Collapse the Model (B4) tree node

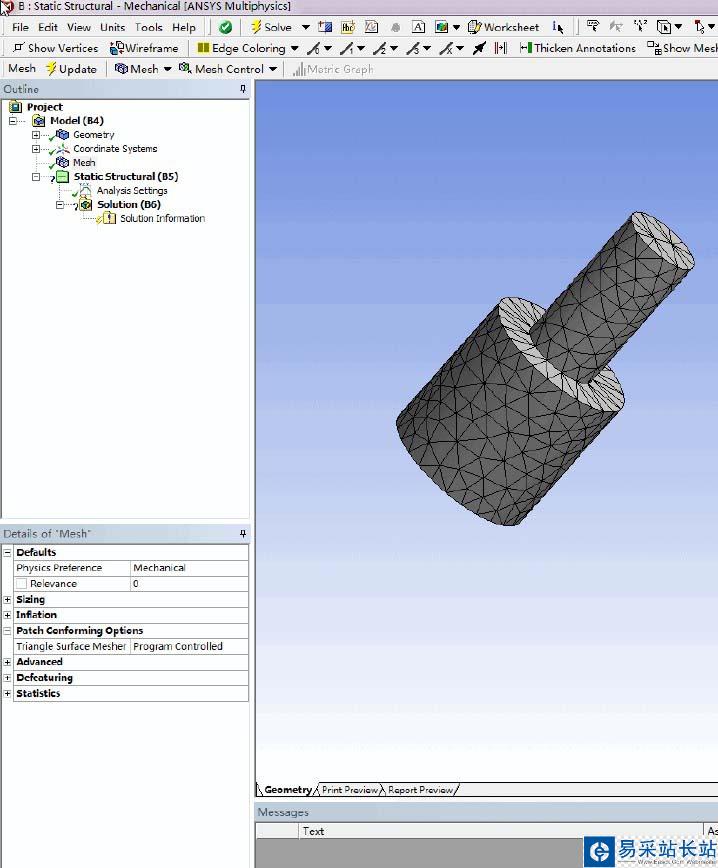13,121
